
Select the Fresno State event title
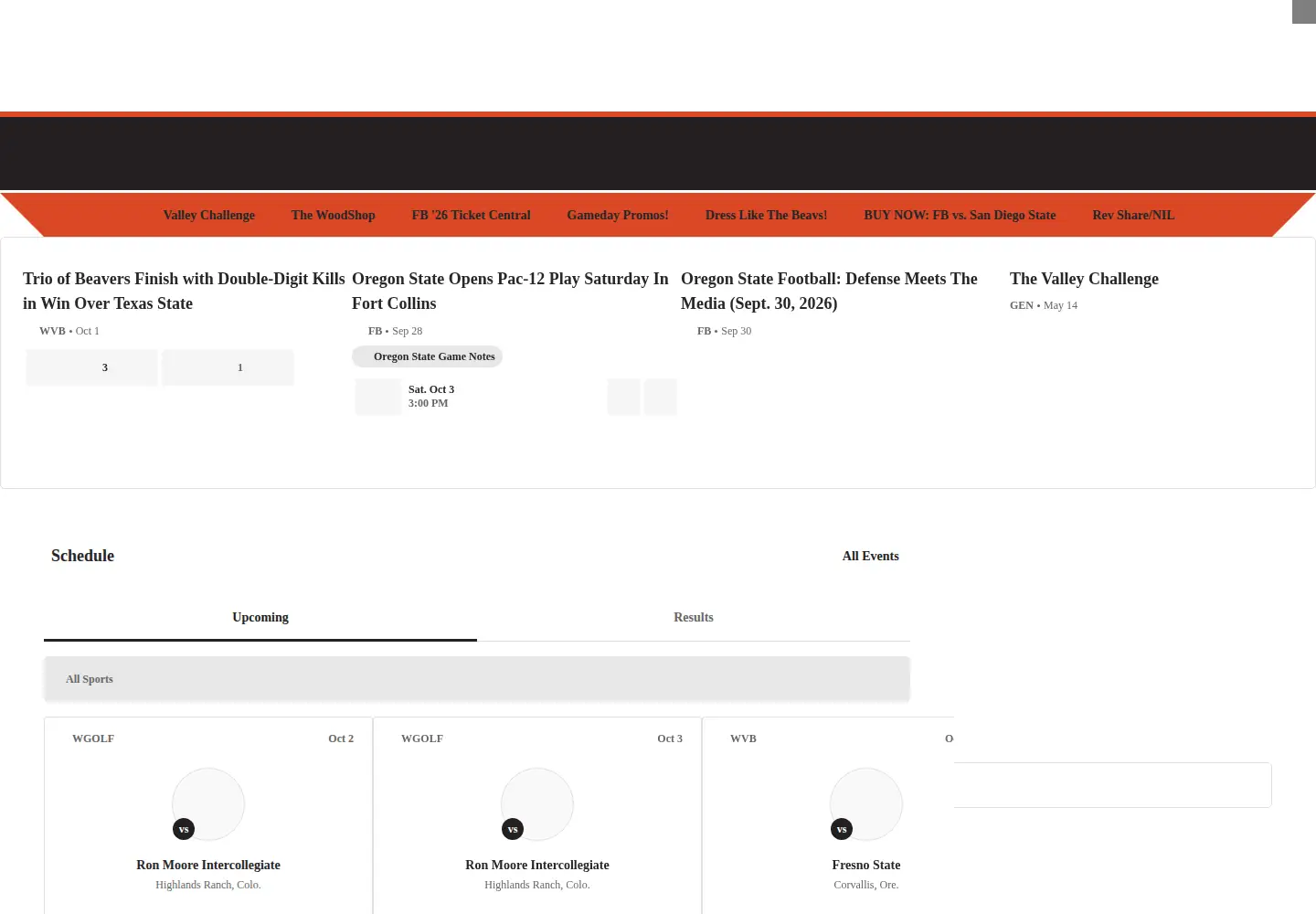click(x=866, y=865)
